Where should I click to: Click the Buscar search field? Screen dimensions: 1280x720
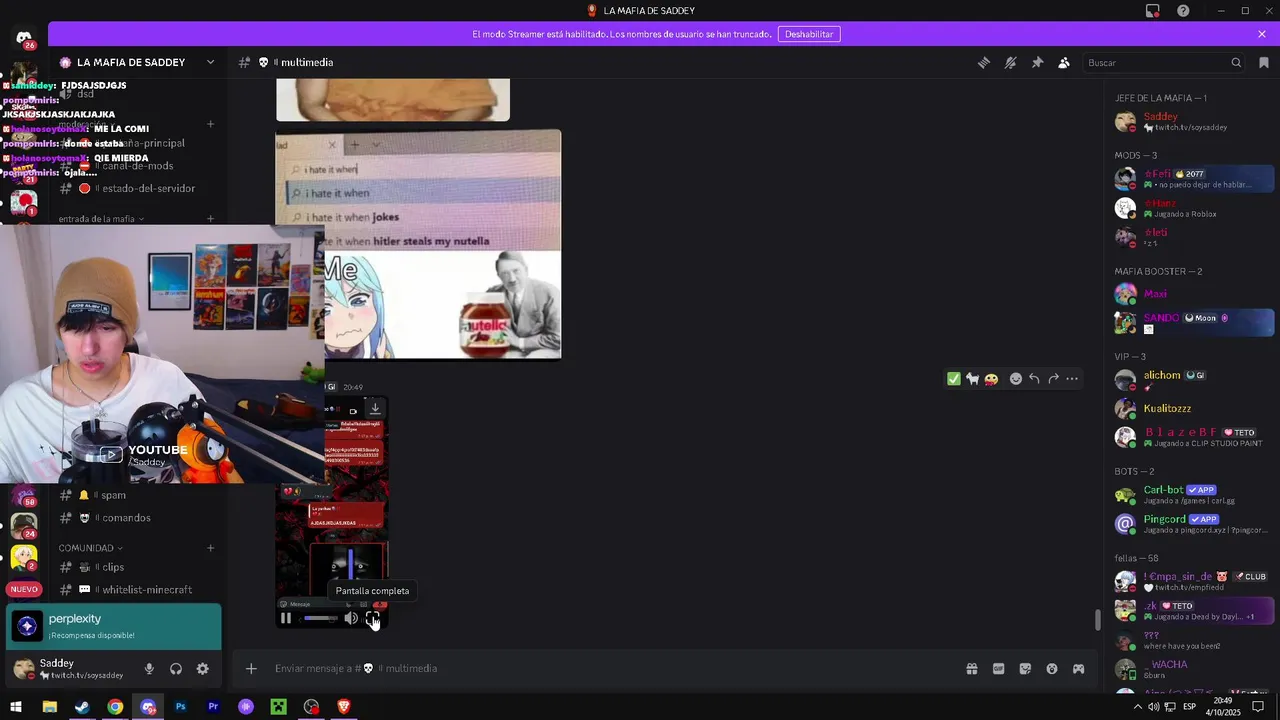point(1164,62)
